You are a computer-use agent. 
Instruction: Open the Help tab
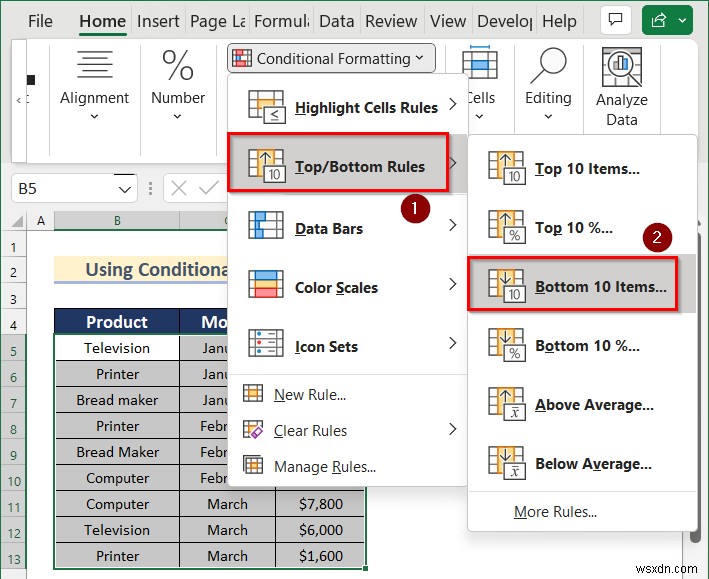click(x=559, y=21)
